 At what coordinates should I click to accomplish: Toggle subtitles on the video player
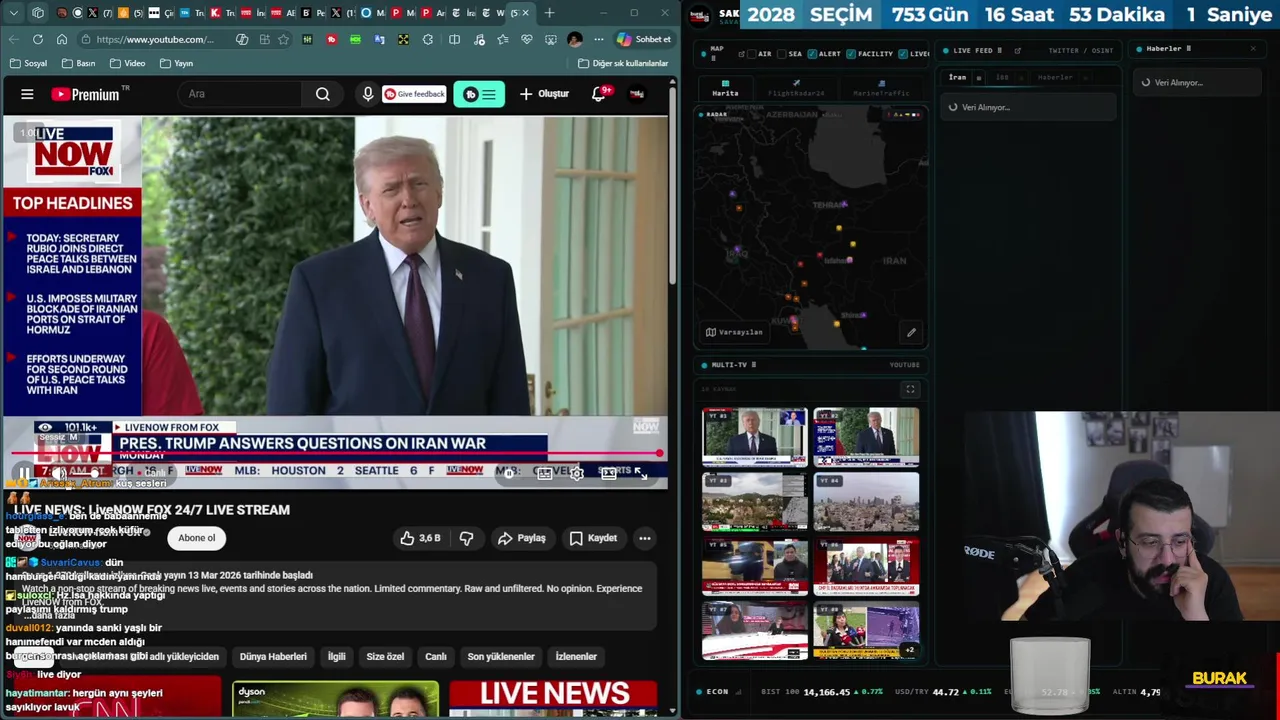[x=544, y=473]
